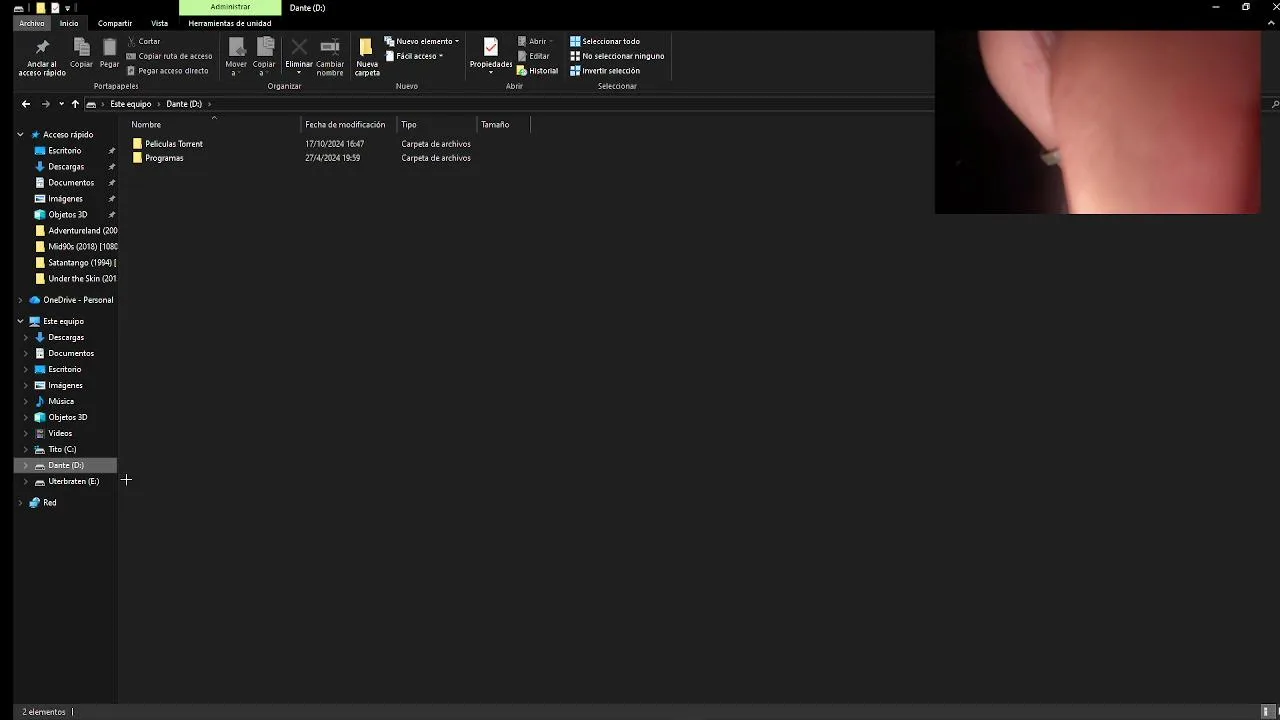Open the Satantango (1994) folder
Image resolution: width=1280 pixels, height=720 pixels.
pyautogui.click(x=75, y=263)
